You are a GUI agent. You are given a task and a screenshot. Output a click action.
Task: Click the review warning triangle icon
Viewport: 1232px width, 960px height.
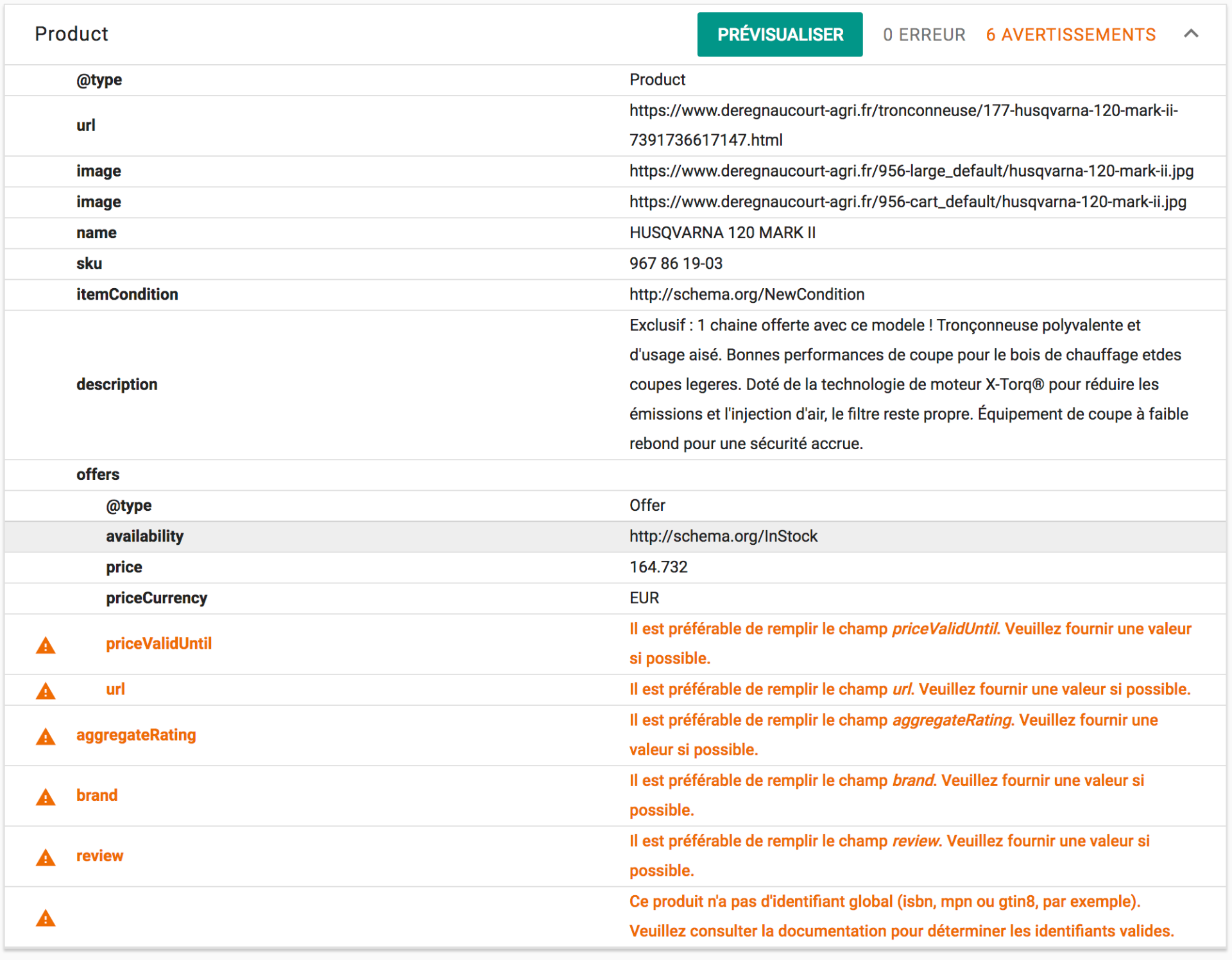(x=46, y=857)
